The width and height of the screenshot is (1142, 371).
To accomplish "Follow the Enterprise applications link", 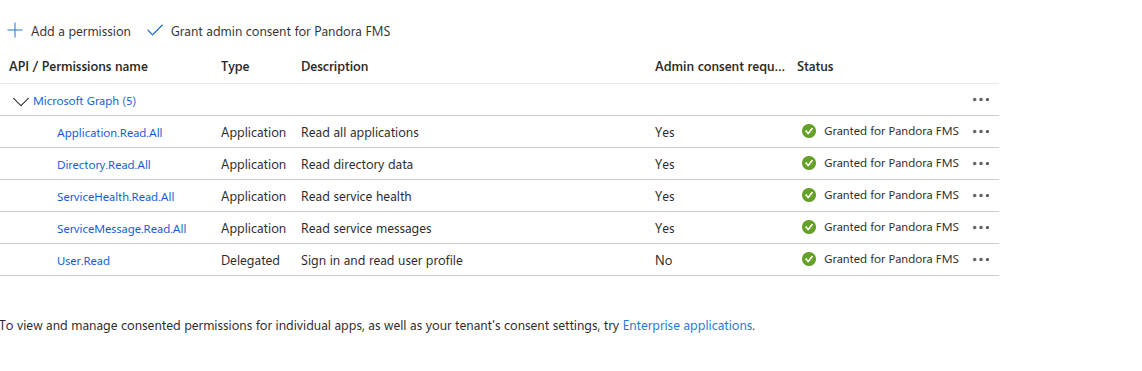I will point(688,326).
